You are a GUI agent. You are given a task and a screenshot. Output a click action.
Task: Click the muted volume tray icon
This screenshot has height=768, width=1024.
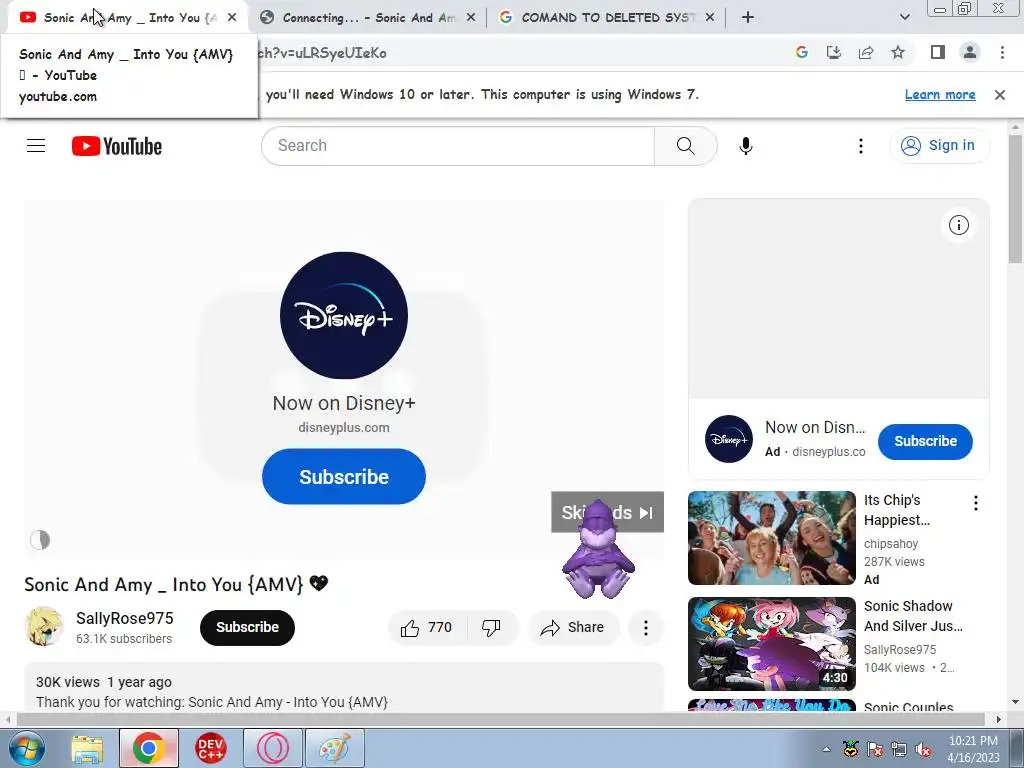pyautogui.click(x=923, y=749)
